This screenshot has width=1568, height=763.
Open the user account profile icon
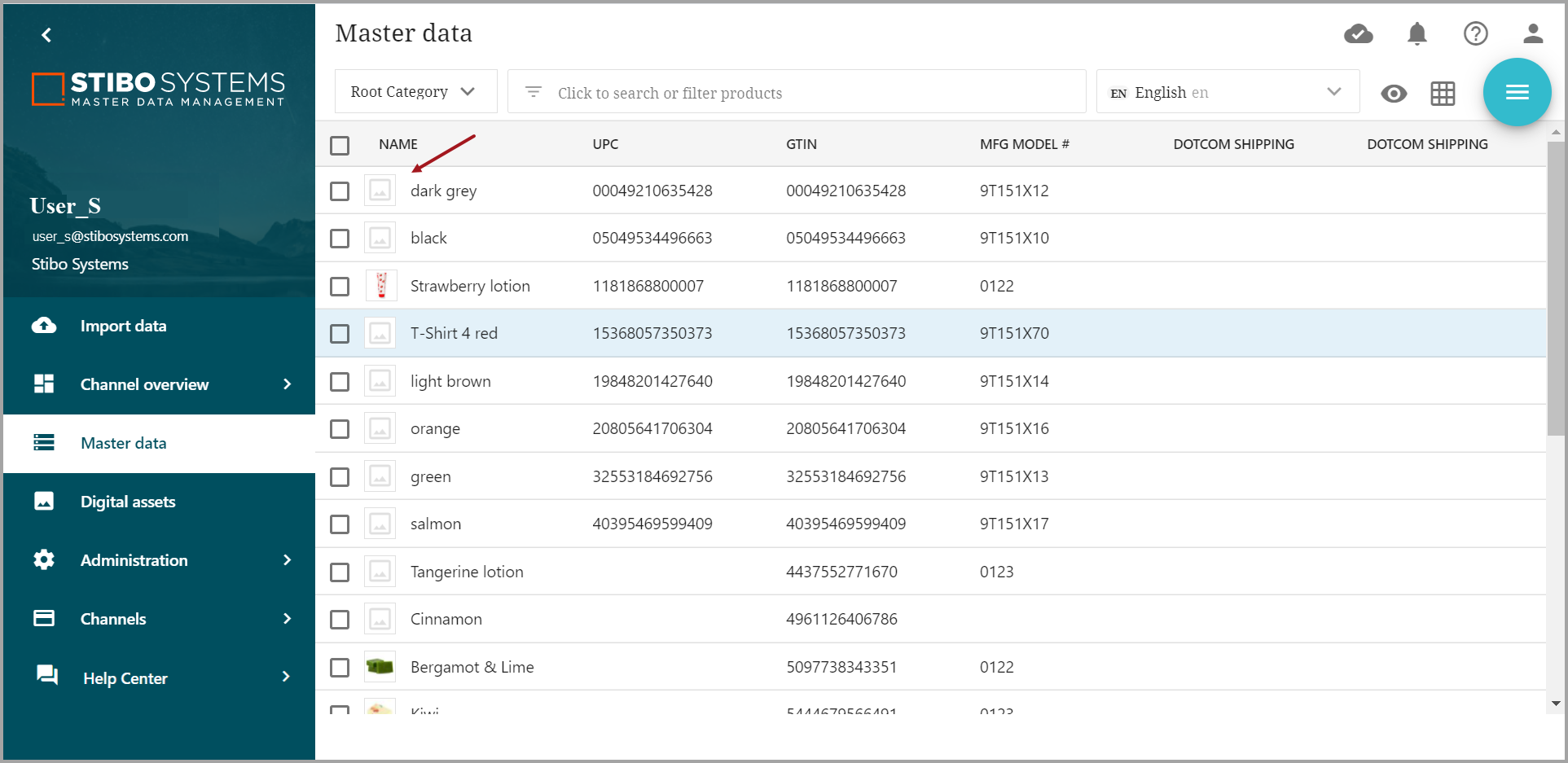pyautogui.click(x=1533, y=34)
